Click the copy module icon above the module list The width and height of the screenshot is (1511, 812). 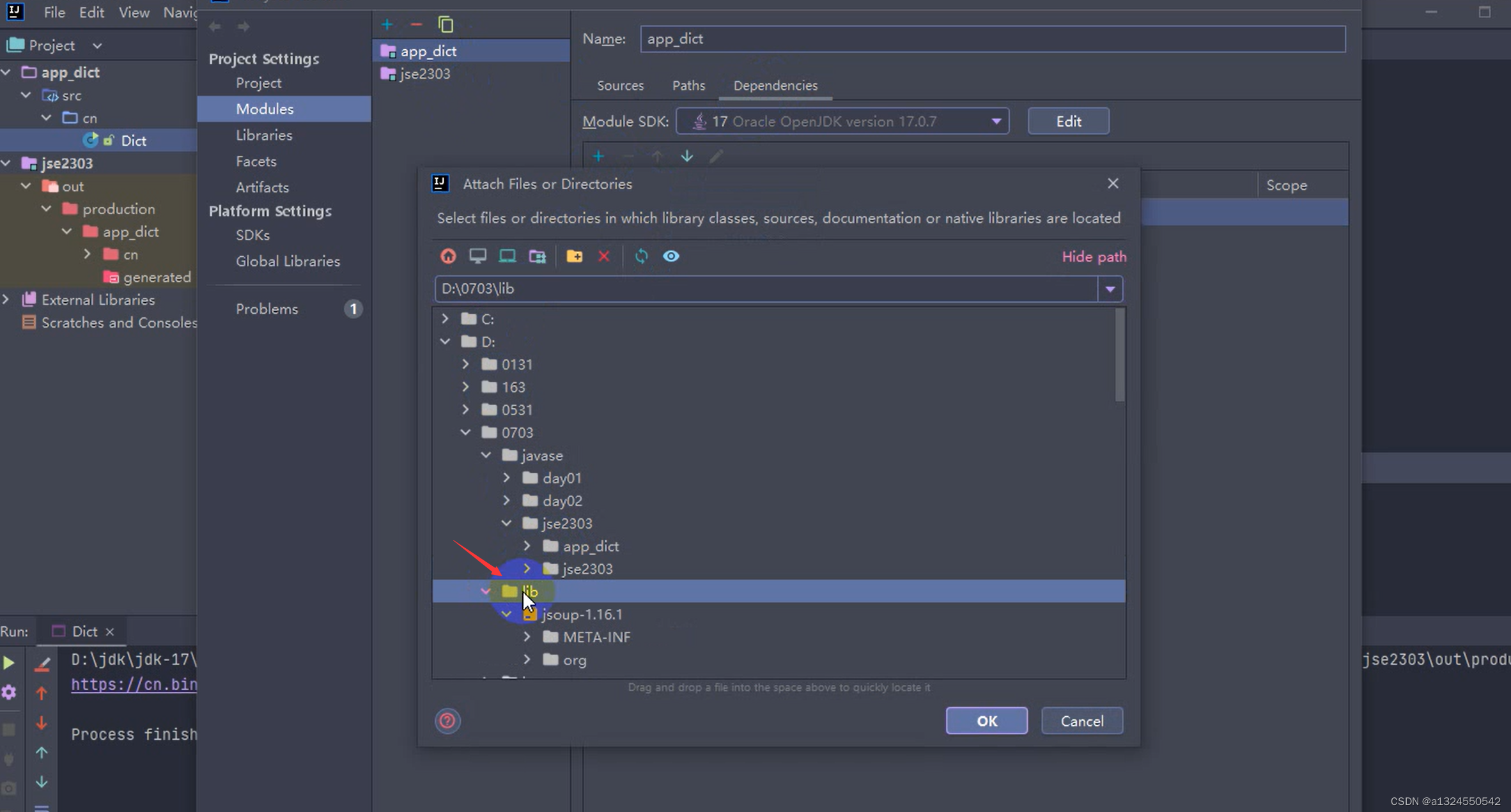point(446,25)
